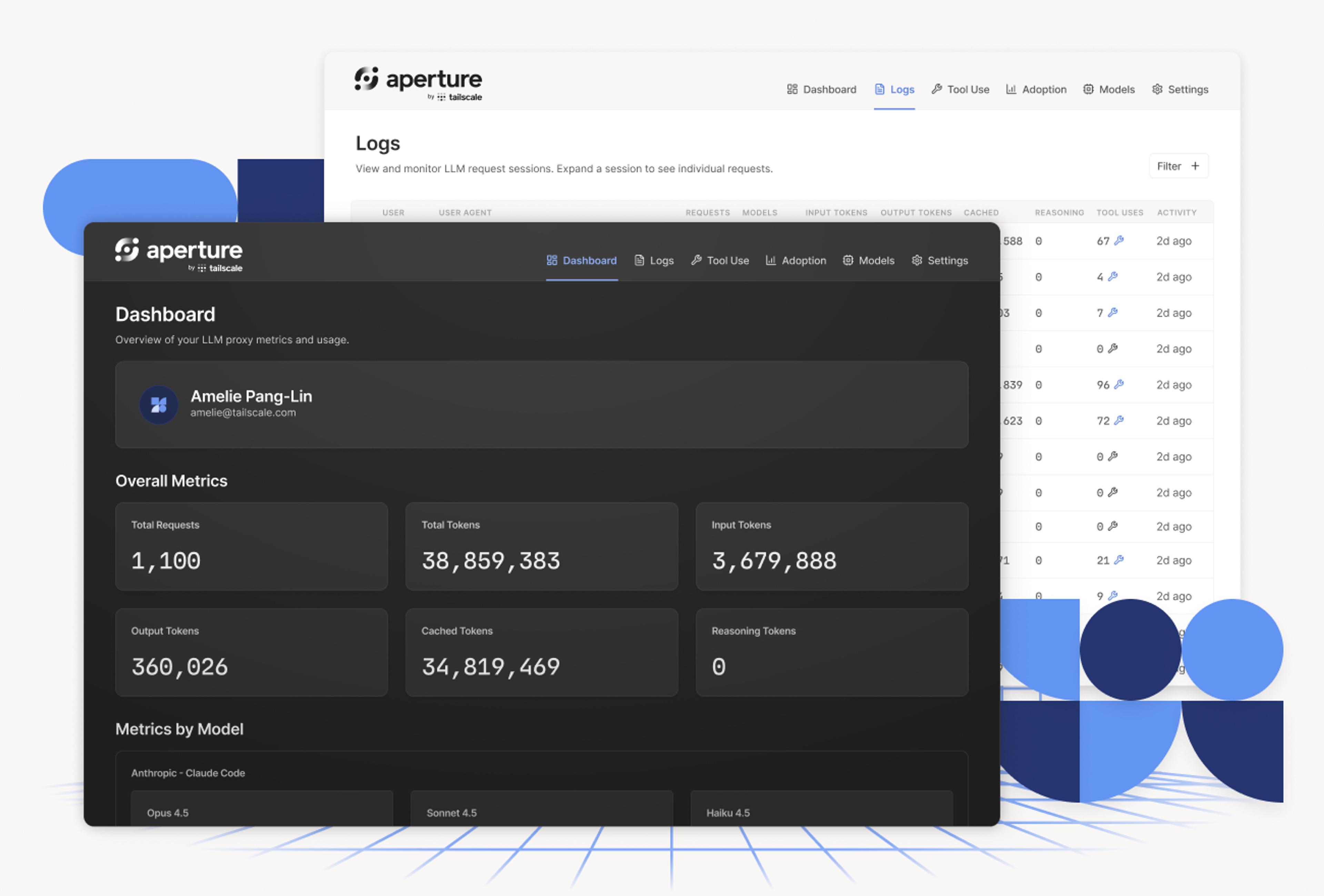
Task: Select the Sonnet 4.5 model card
Action: (x=542, y=808)
